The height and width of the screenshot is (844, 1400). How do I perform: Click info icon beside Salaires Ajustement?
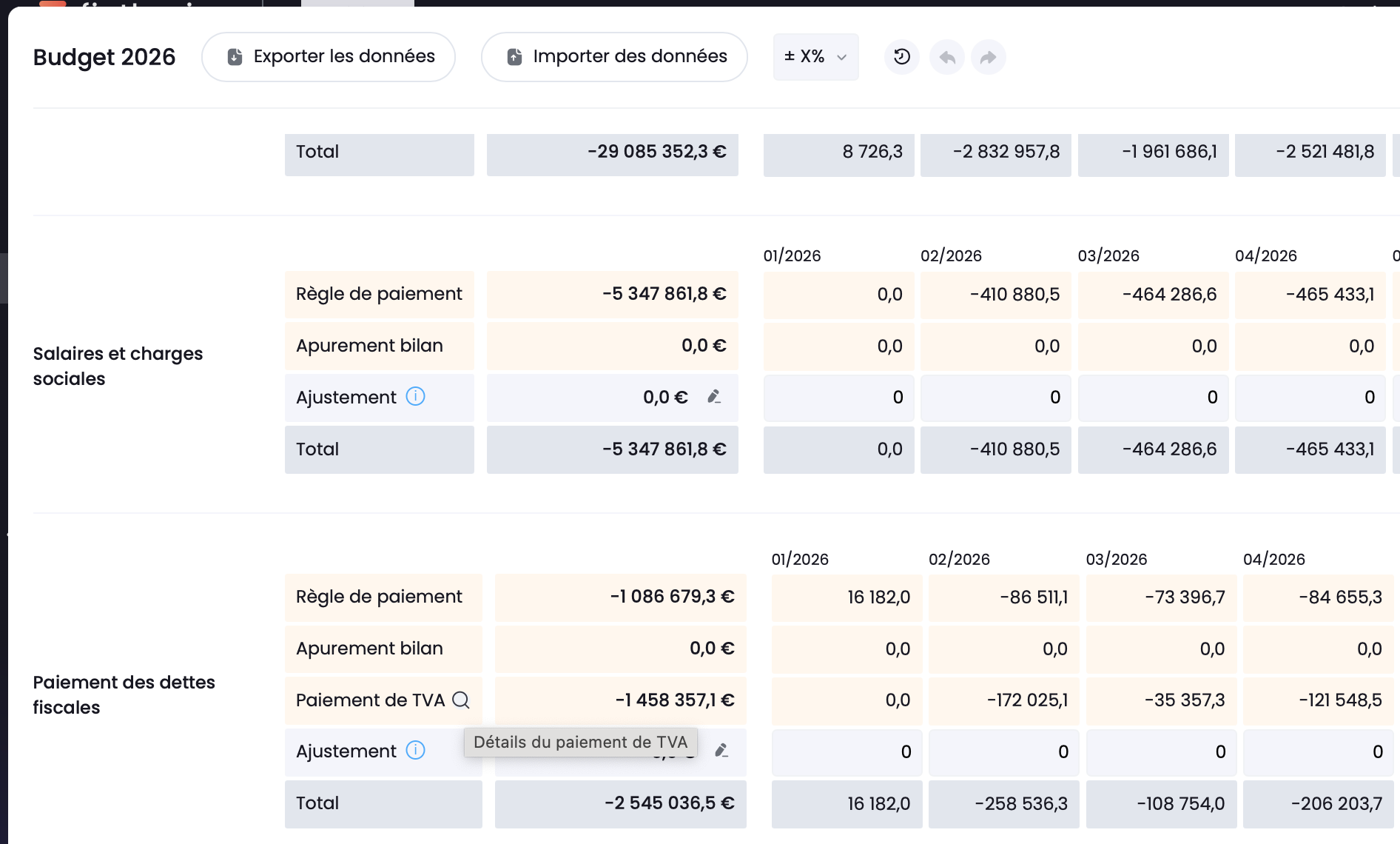pyautogui.click(x=416, y=397)
